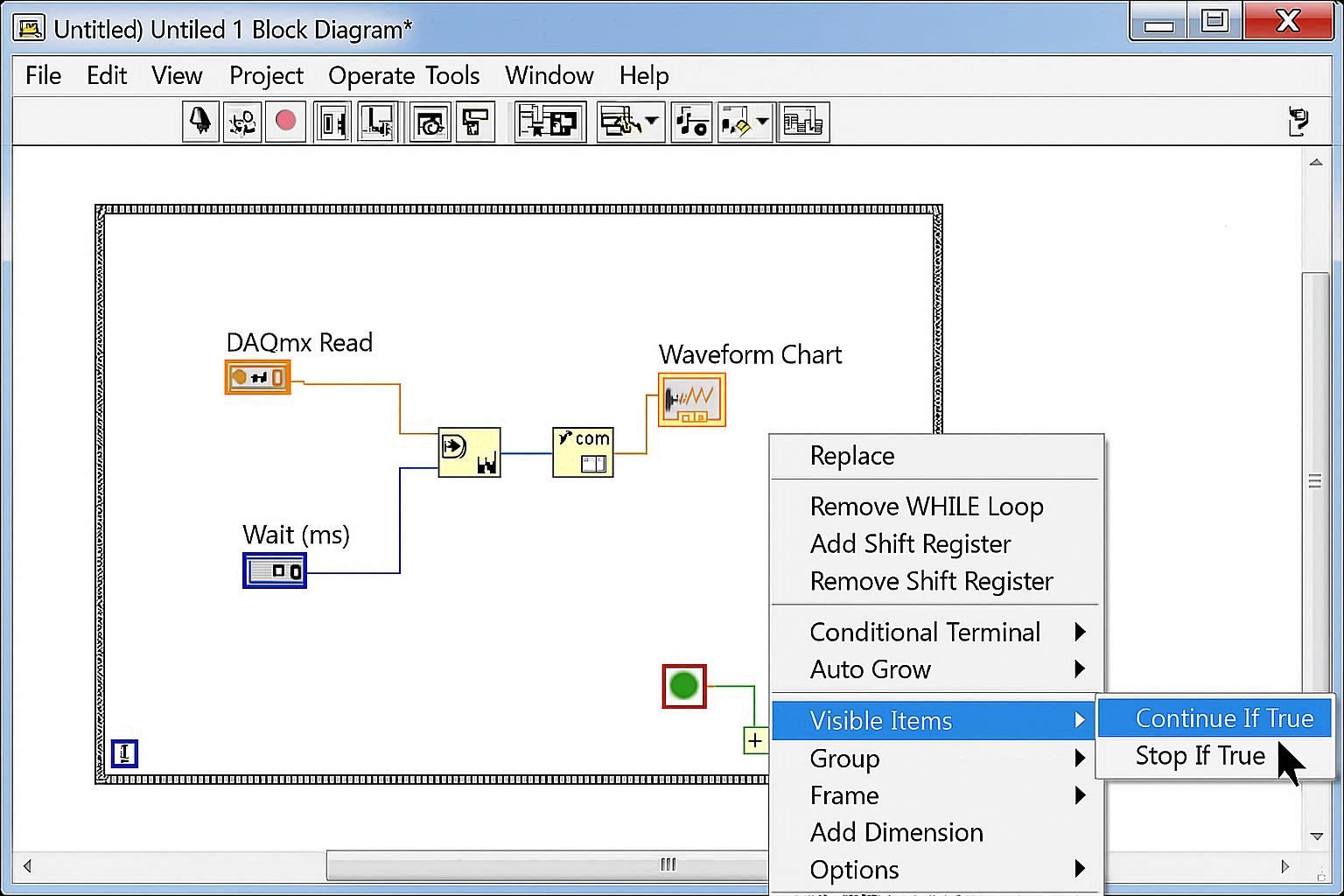The width and height of the screenshot is (1344, 896).
Task: Click Add Shift Register
Action: point(910,543)
